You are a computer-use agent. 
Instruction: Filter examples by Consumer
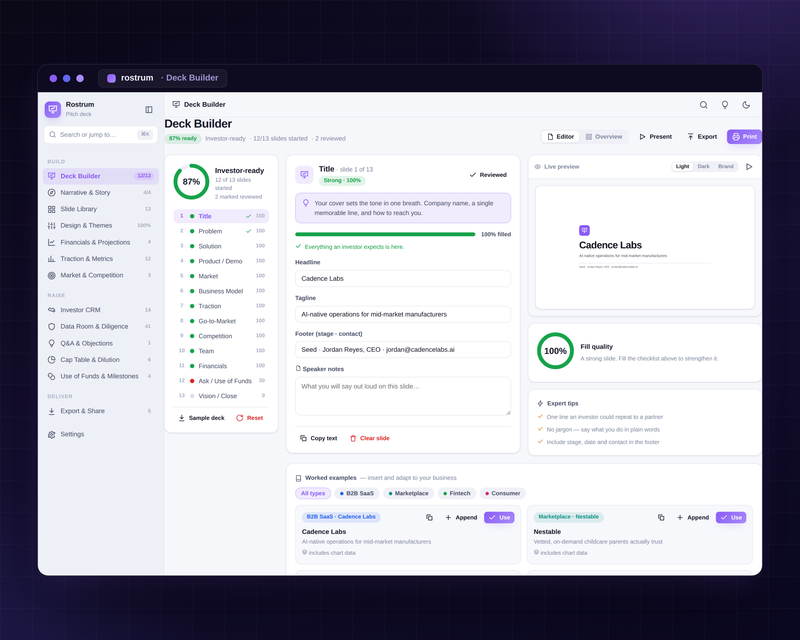click(x=503, y=493)
